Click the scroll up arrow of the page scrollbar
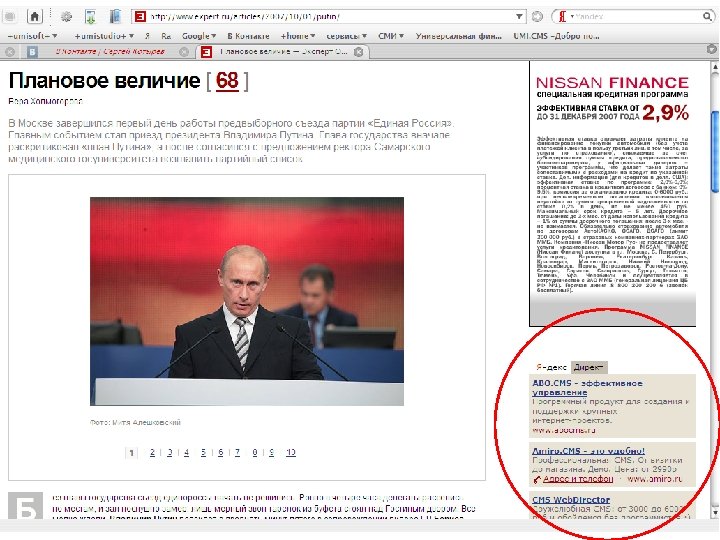This screenshot has width=720, height=540. pos(715,67)
